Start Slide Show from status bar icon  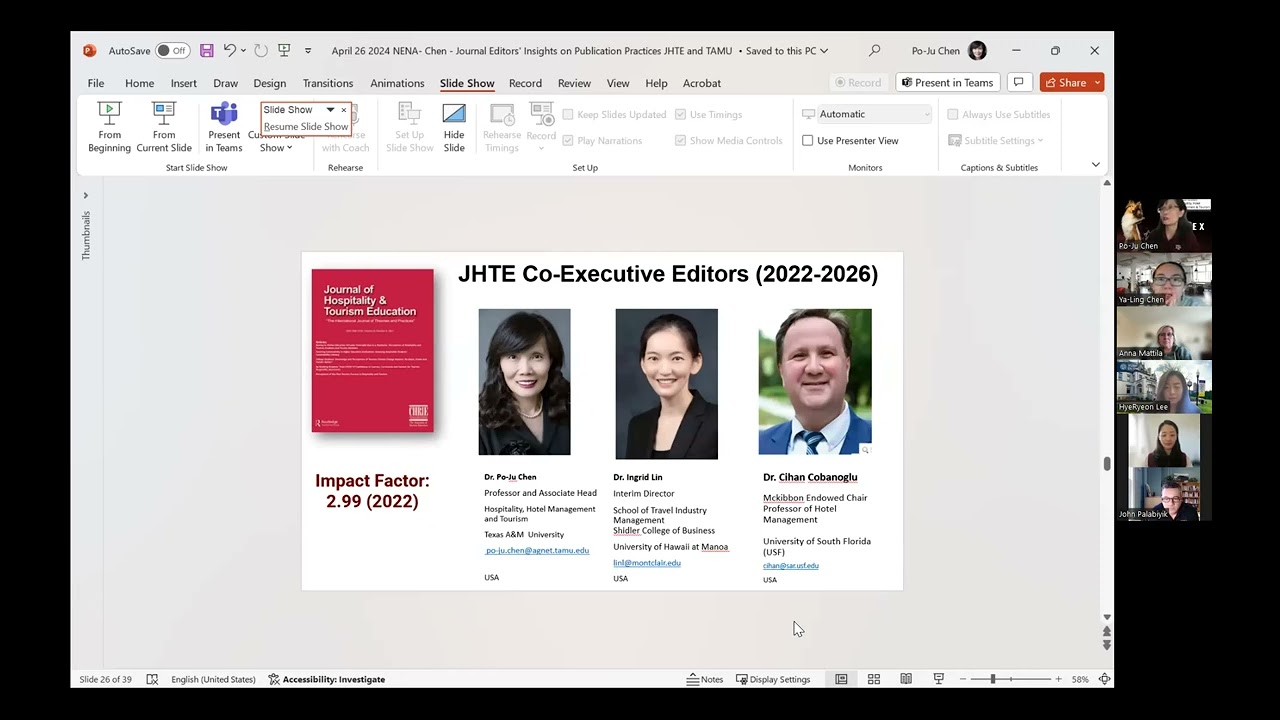tap(938, 679)
